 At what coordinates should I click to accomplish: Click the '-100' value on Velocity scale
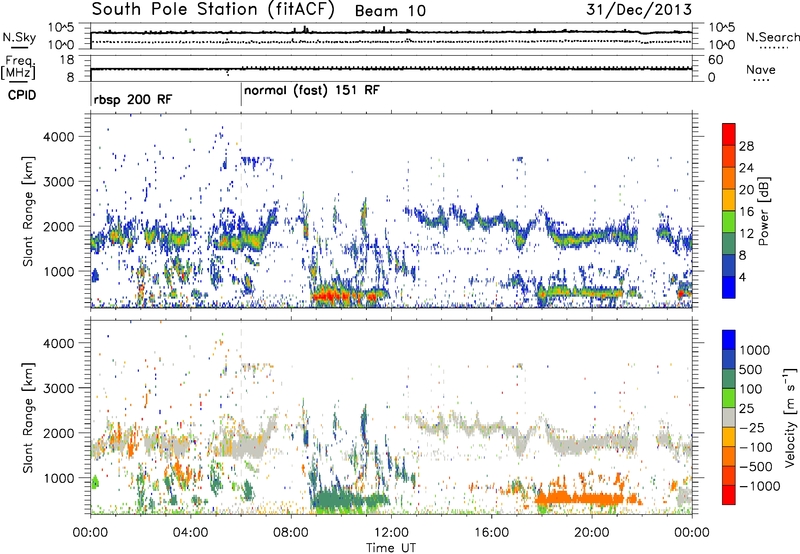click(x=756, y=447)
